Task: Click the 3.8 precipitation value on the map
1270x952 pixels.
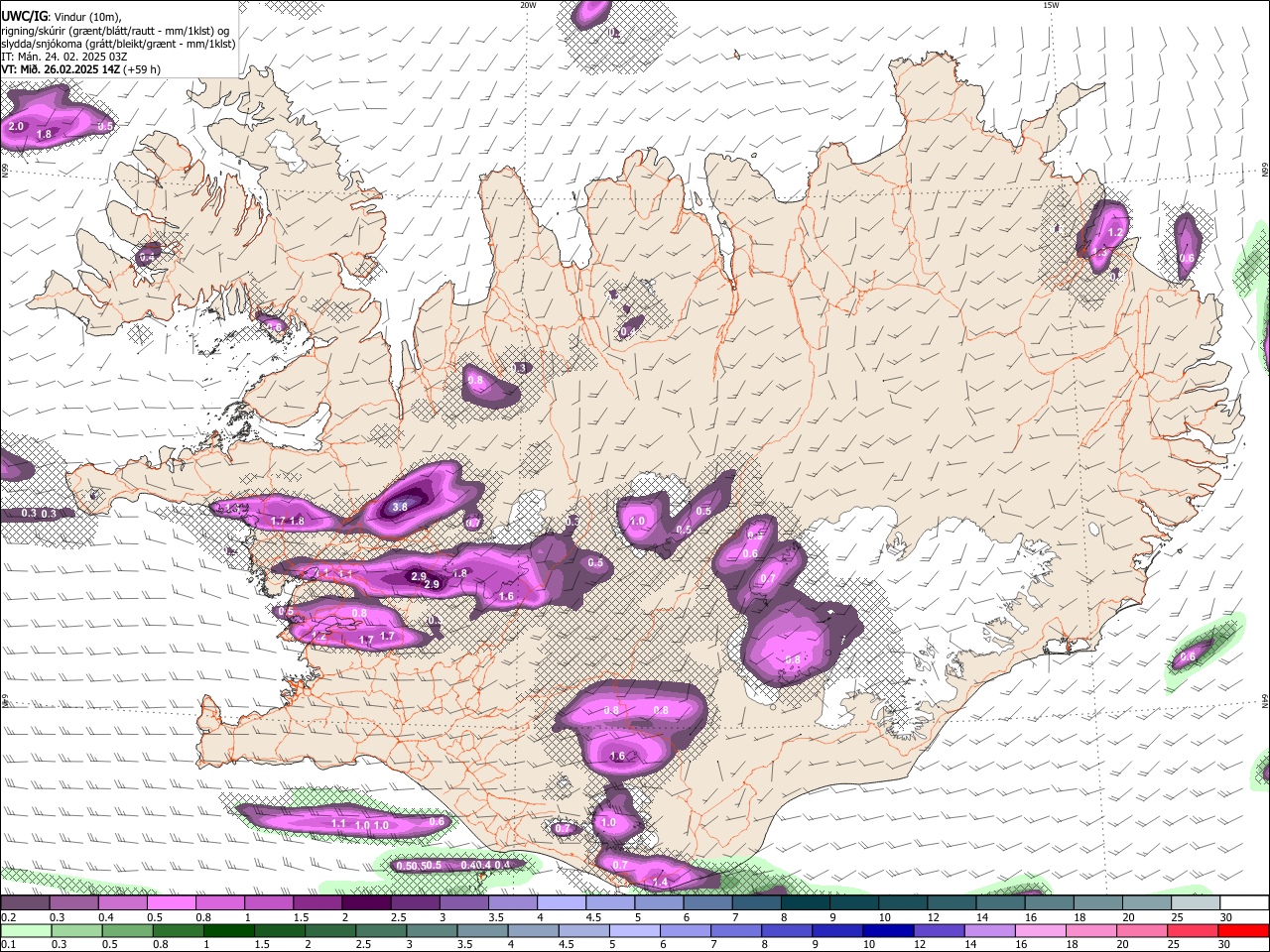Action: [400, 507]
